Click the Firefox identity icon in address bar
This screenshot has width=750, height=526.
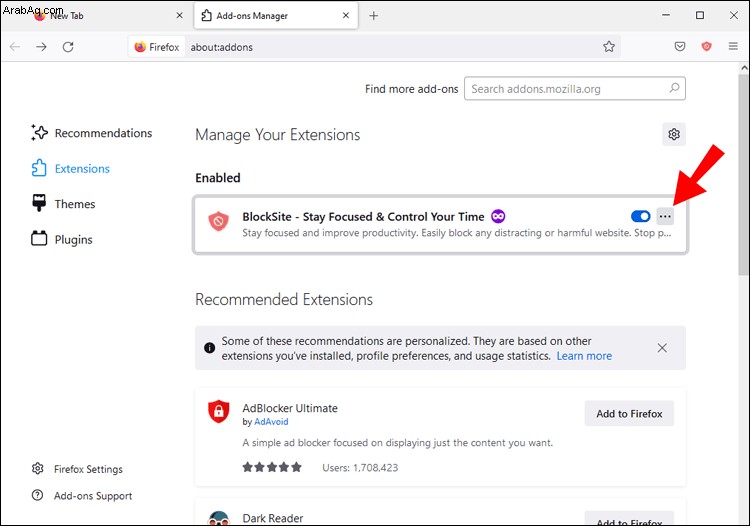tap(156, 47)
